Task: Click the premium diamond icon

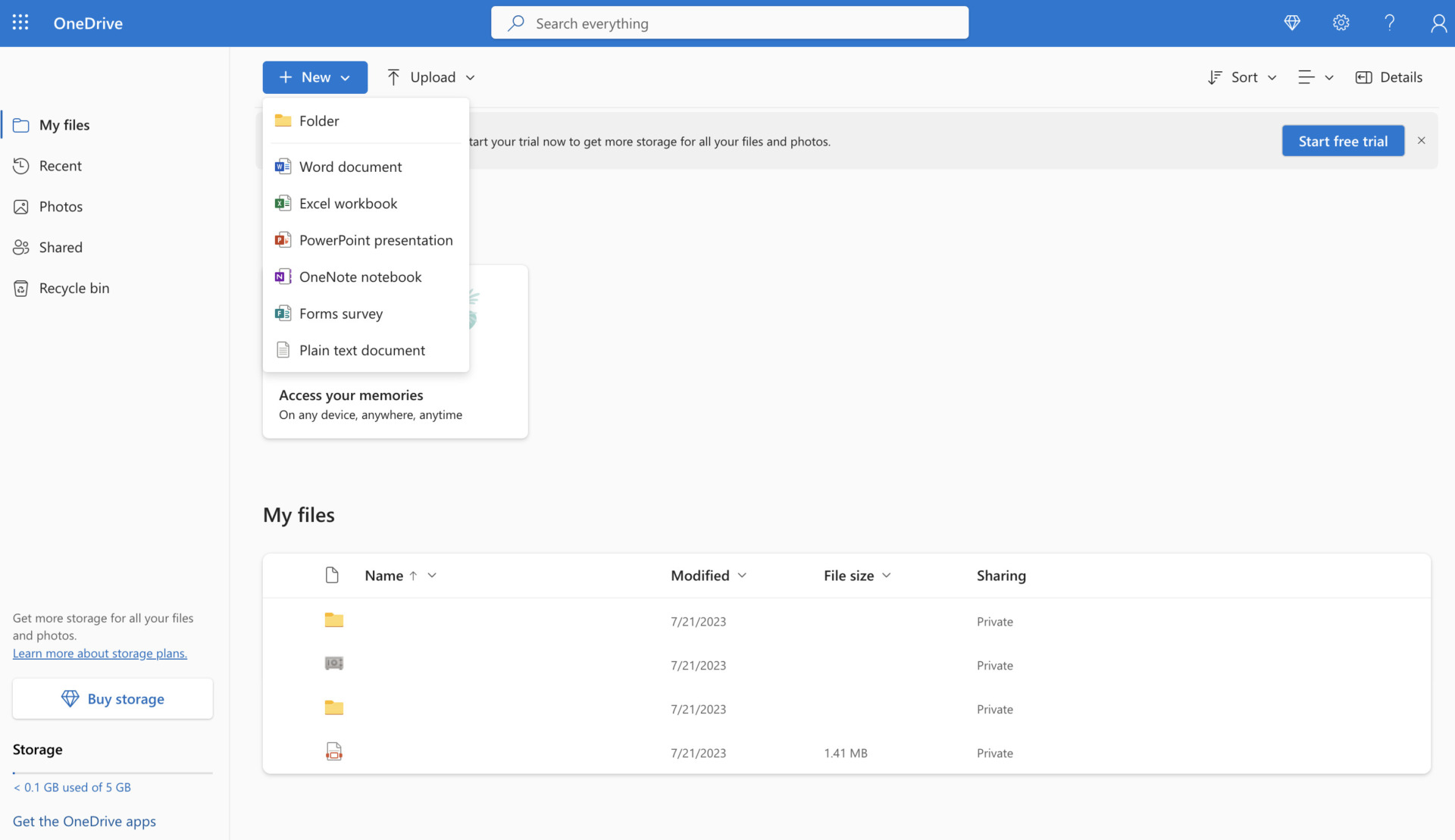Action: 1292,23
